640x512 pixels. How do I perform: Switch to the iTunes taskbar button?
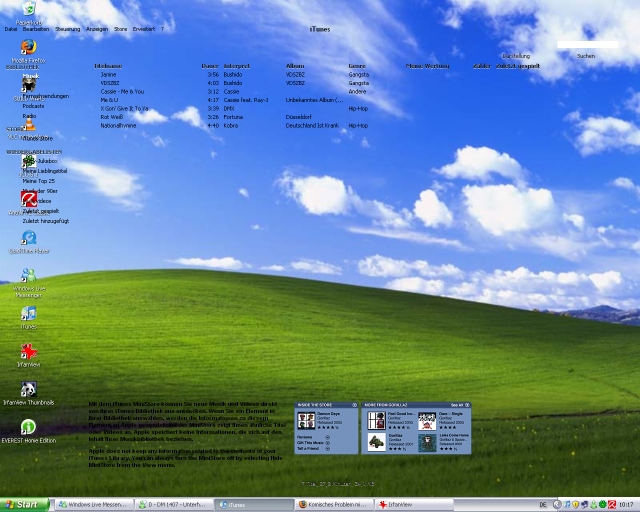pyautogui.click(x=255, y=505)
